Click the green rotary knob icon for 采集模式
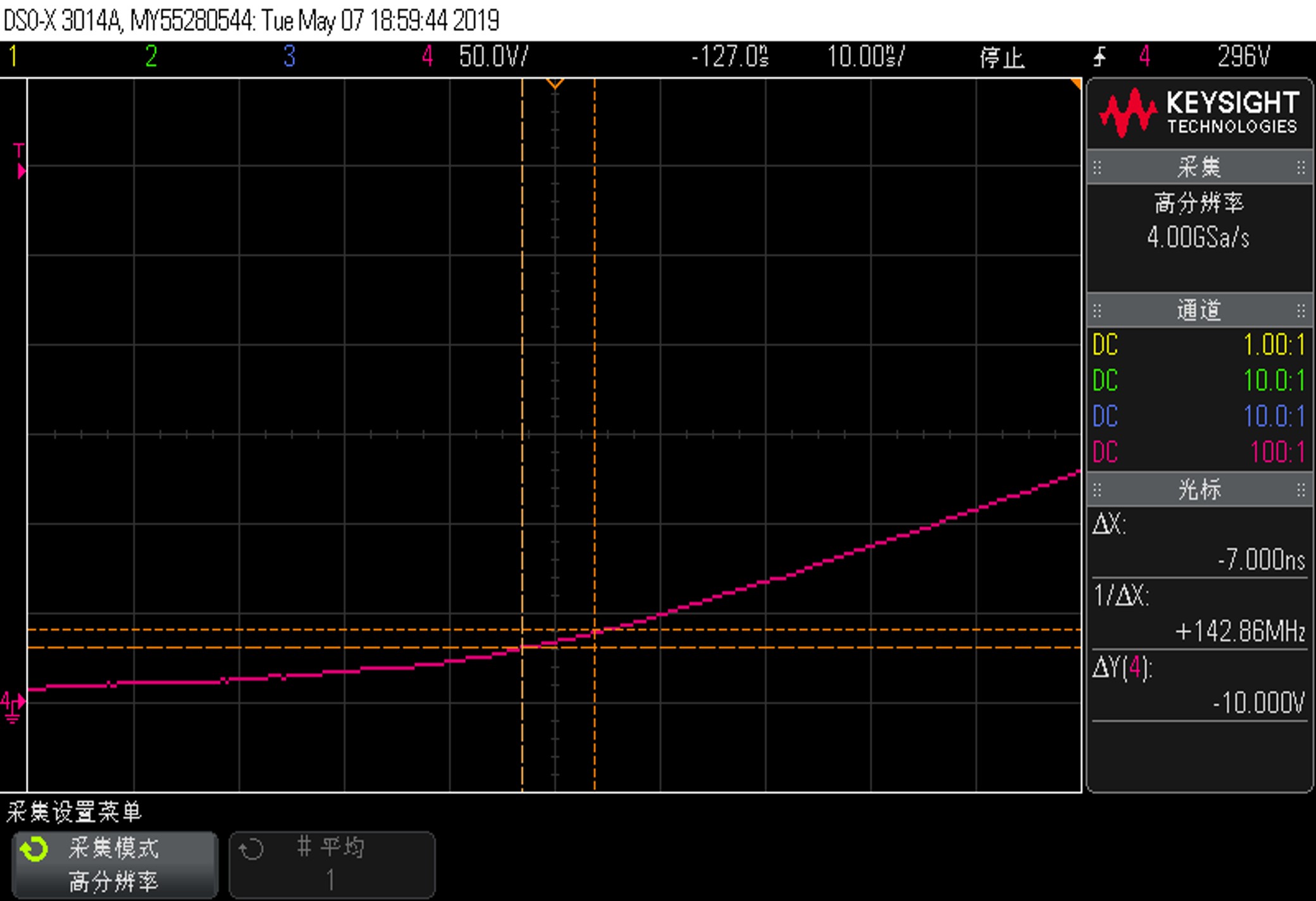The width and height of the screenshot is (1316, 901). [x=34, y=849]
